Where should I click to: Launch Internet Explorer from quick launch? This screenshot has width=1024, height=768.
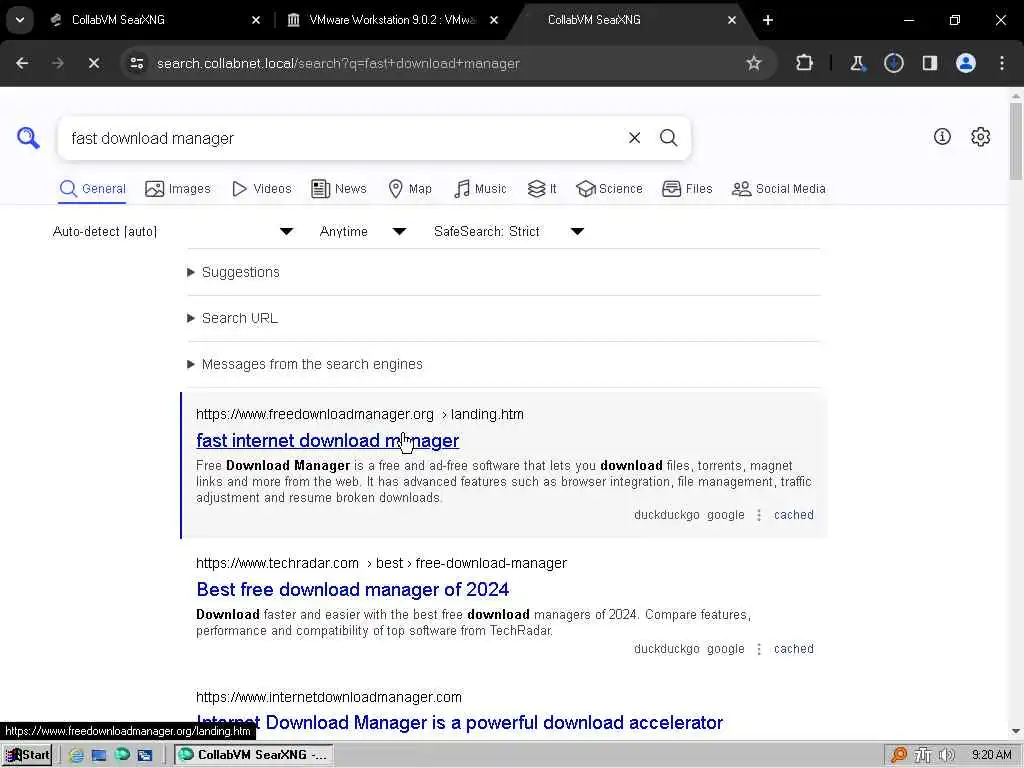click(76, 755)
